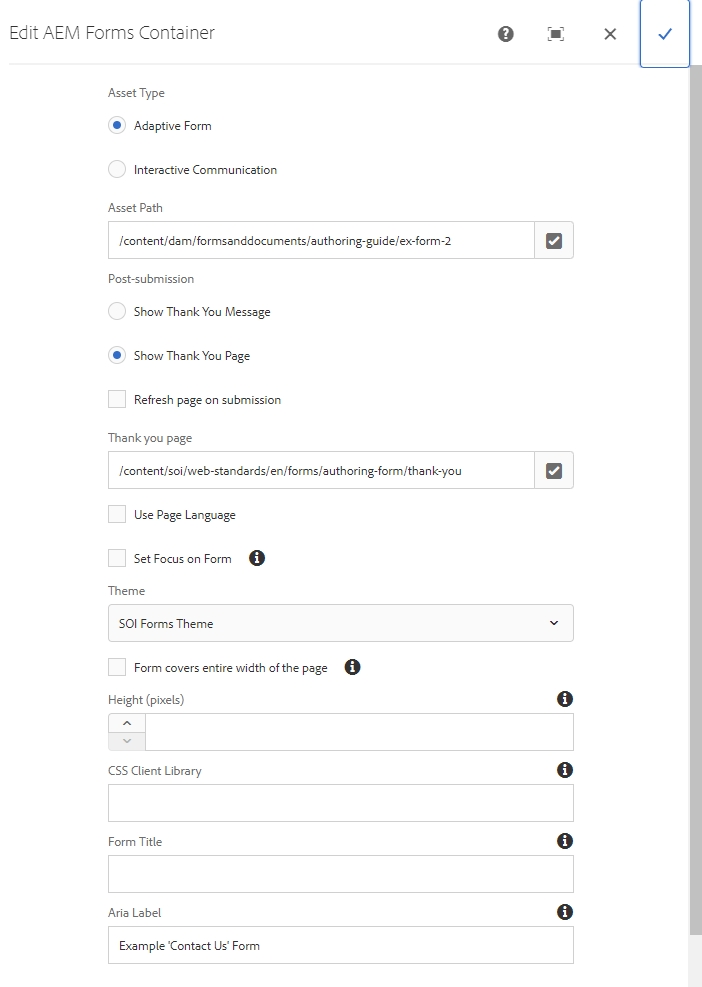702x987 pixels.
Task: Select the Adaptive Form radio button
Action: click(x=117, y=125)
